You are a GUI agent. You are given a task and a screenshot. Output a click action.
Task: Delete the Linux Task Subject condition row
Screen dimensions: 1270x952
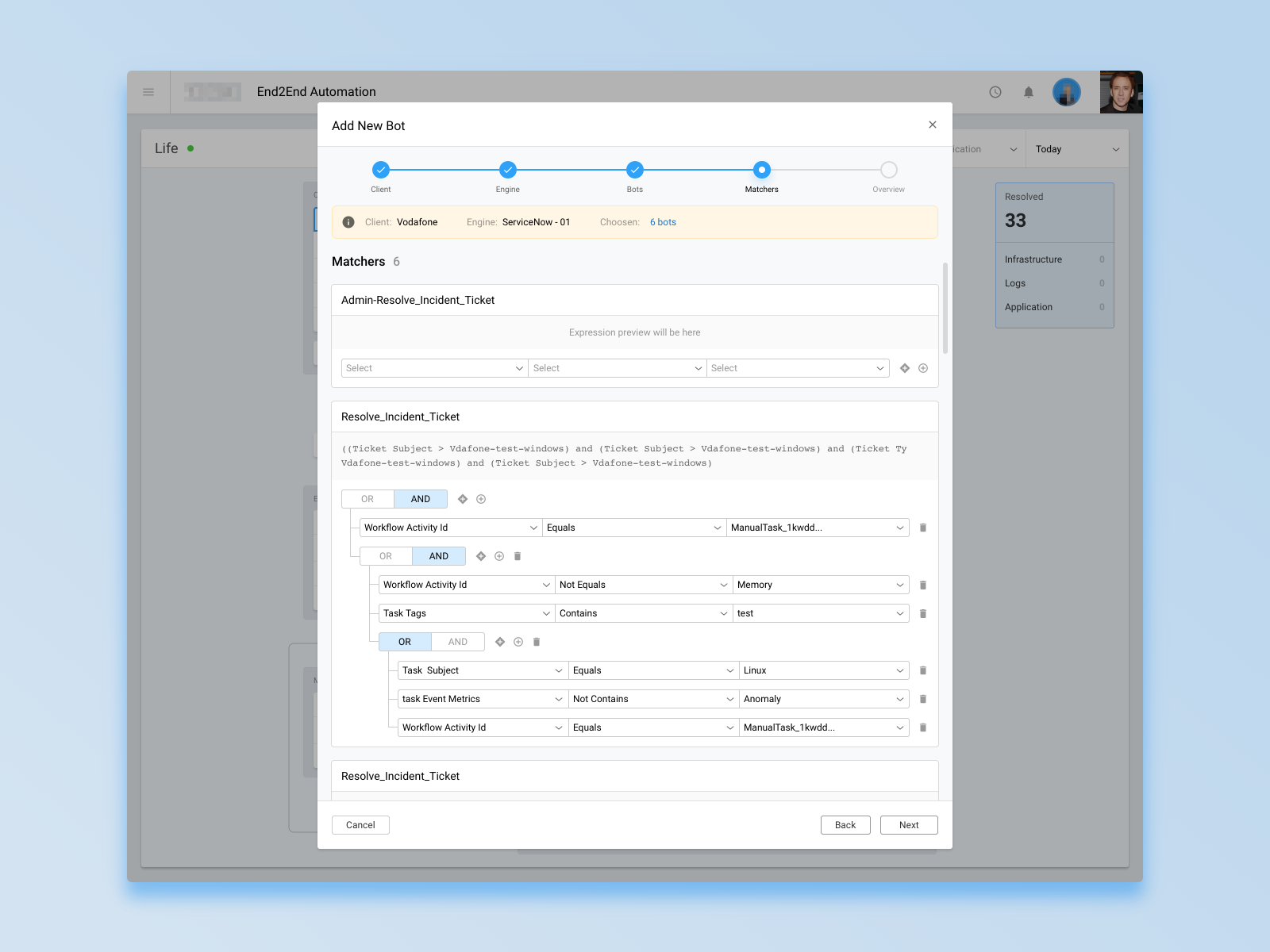[922, 670]
